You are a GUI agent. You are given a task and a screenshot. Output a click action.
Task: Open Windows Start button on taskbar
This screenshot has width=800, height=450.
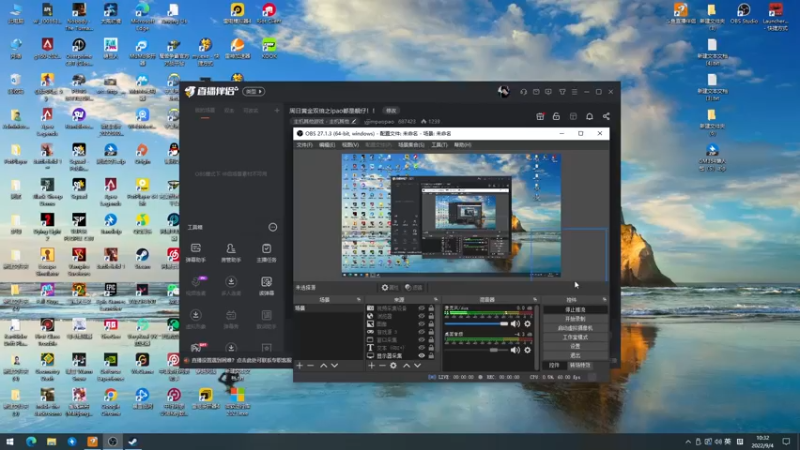(x=10, y=441)
